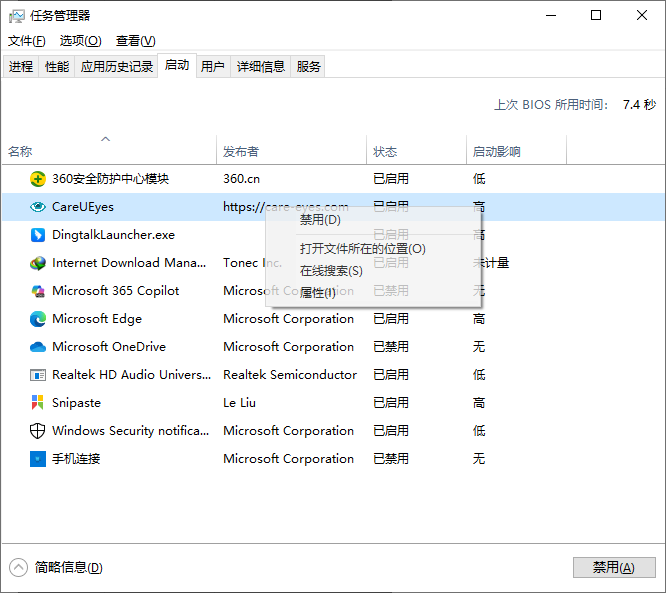The image size is (666, 593).
Task: Click the 禁用(A) button at the bottom
Action: click(614, 568)
